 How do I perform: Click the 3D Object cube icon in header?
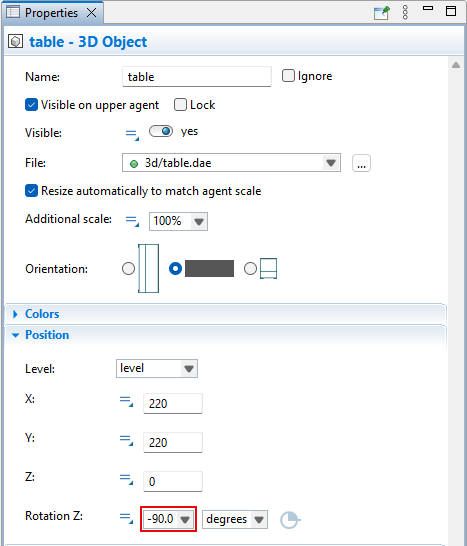15,41
